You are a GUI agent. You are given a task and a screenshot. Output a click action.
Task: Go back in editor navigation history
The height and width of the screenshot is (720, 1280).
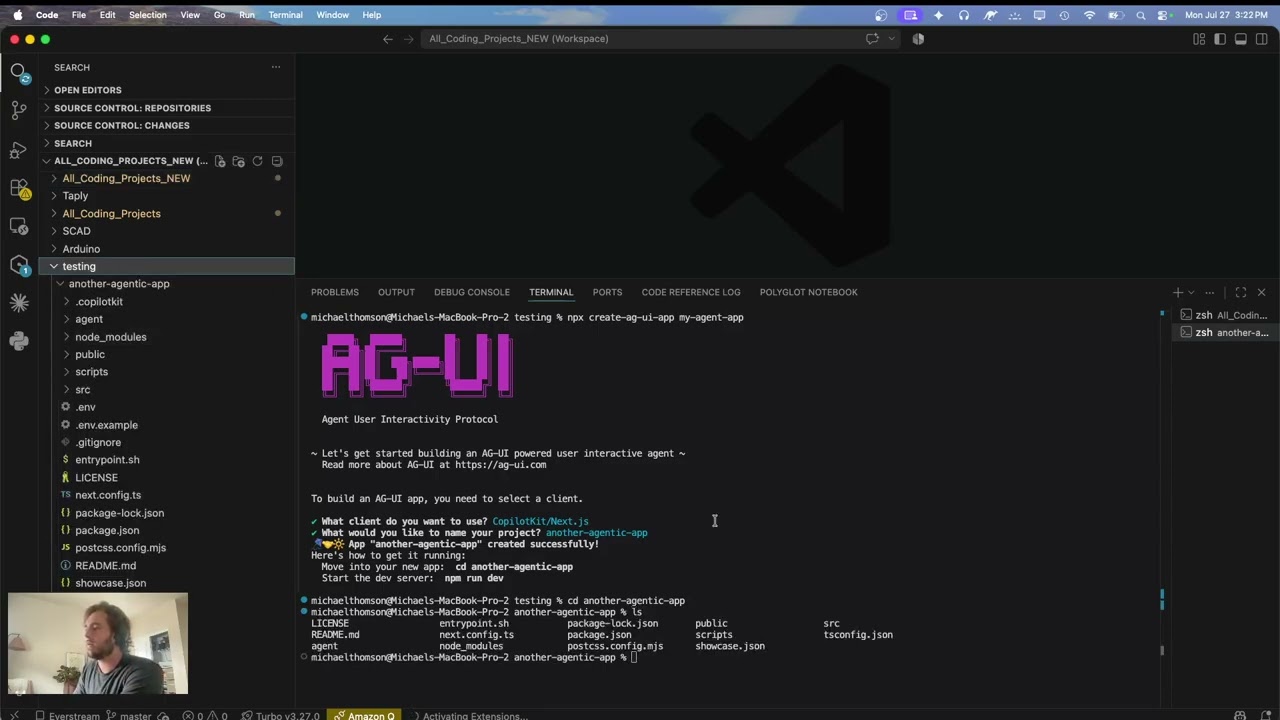click(388, 39)
